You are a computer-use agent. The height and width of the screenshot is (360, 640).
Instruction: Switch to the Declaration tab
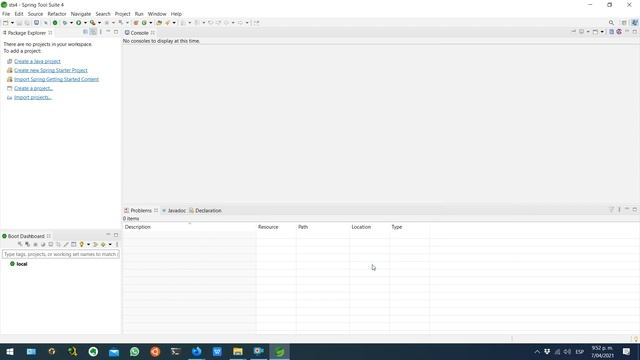click(205, 211)
